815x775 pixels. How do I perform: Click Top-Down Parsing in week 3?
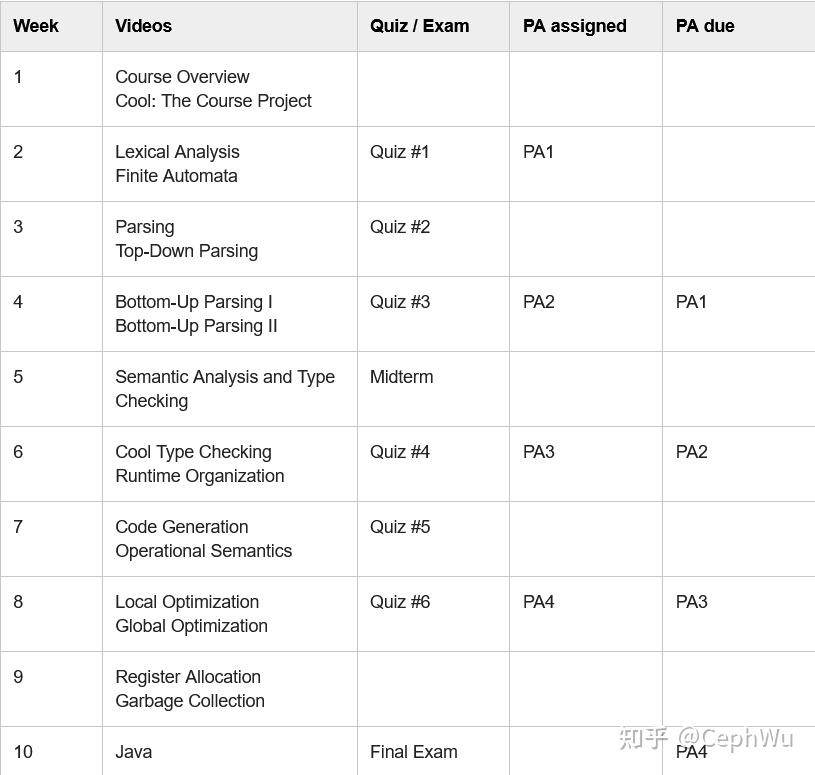[186, 251]
